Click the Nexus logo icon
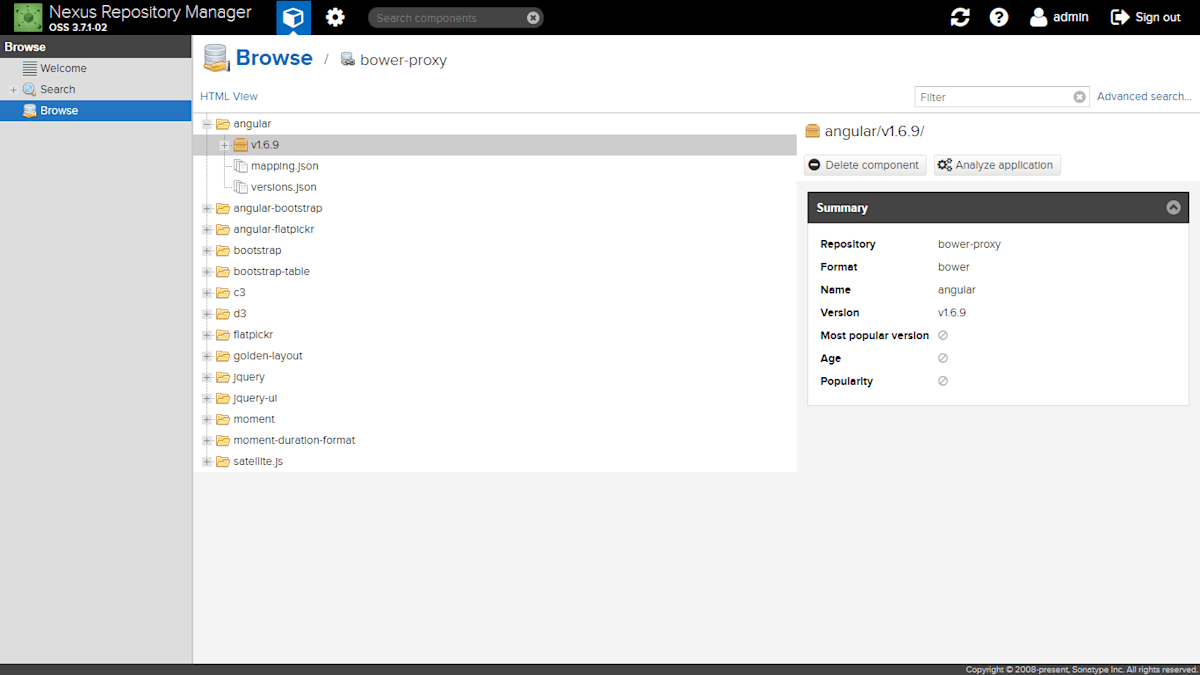Screen dimensions: 1200x675 click(28, 17)
